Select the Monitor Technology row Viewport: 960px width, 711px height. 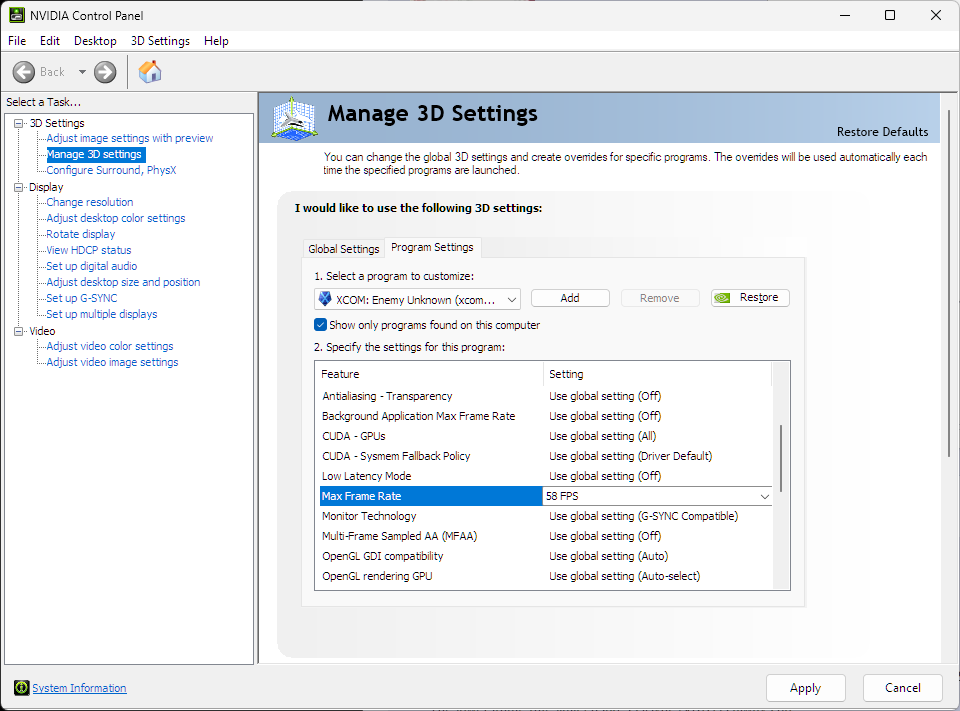point(546,516)
